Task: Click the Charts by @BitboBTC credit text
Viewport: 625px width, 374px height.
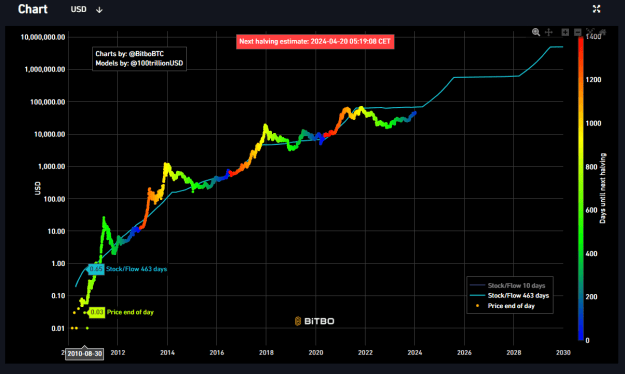Action: tap(130, 54)
